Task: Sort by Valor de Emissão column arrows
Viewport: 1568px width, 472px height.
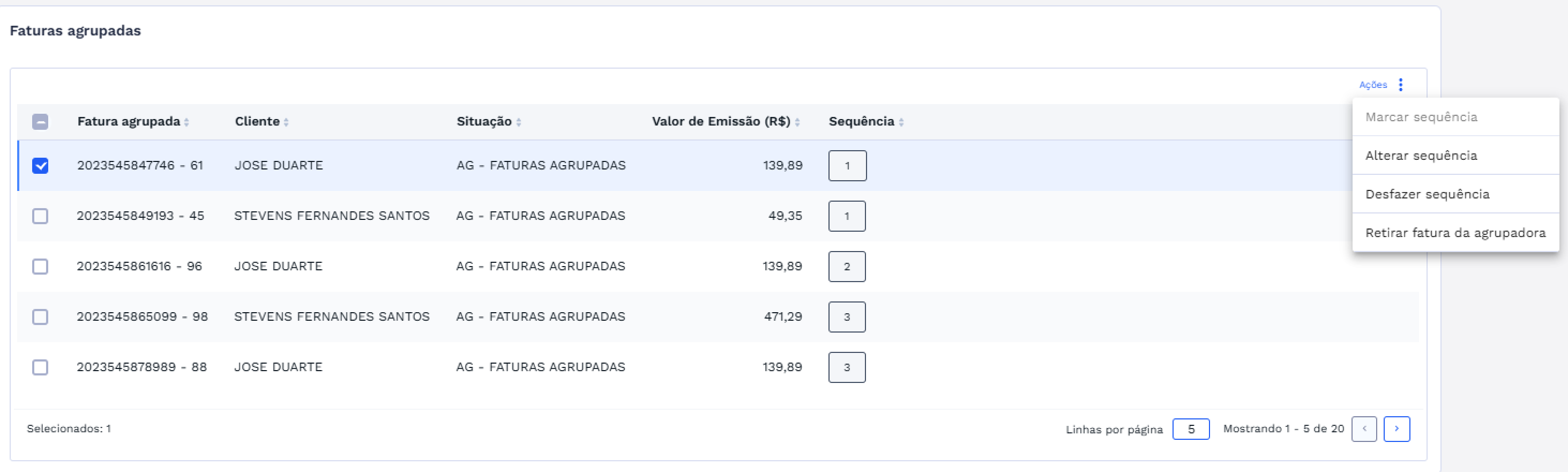Action: point(797,122)
